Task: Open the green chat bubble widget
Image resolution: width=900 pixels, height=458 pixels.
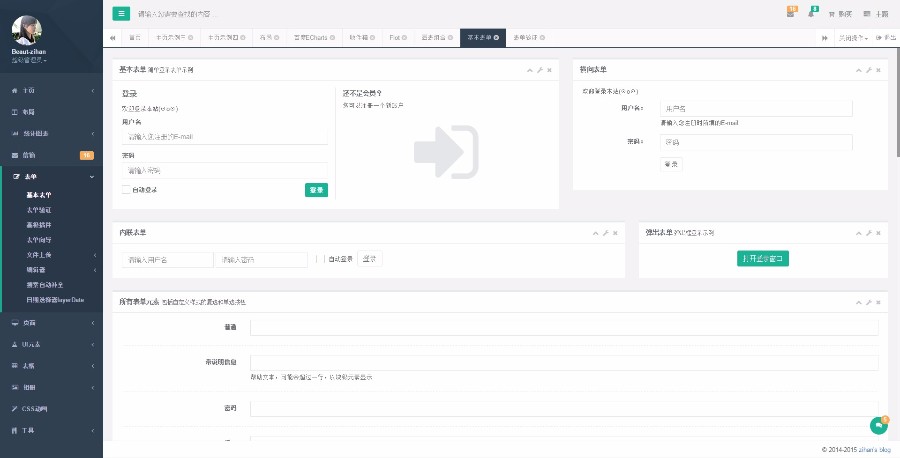Action: point(879,426)
